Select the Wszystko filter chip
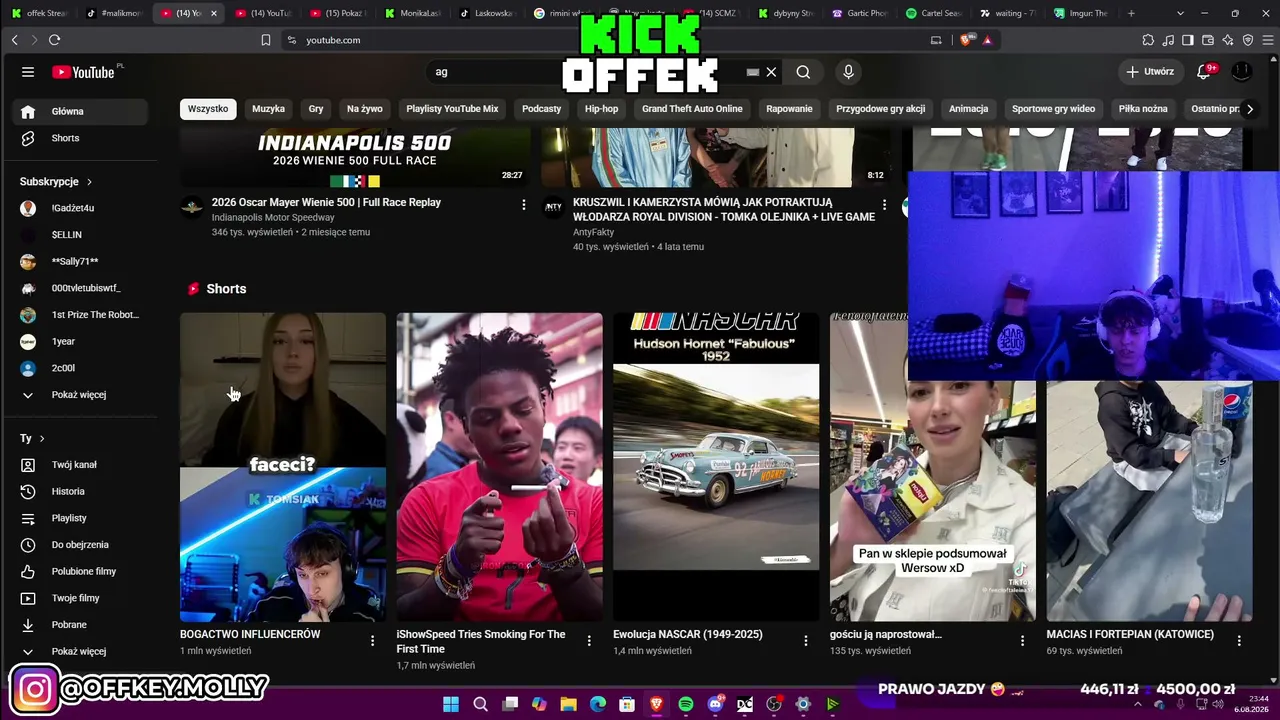Viewport: 1280px width, 720px height. (x=208, y=109)
